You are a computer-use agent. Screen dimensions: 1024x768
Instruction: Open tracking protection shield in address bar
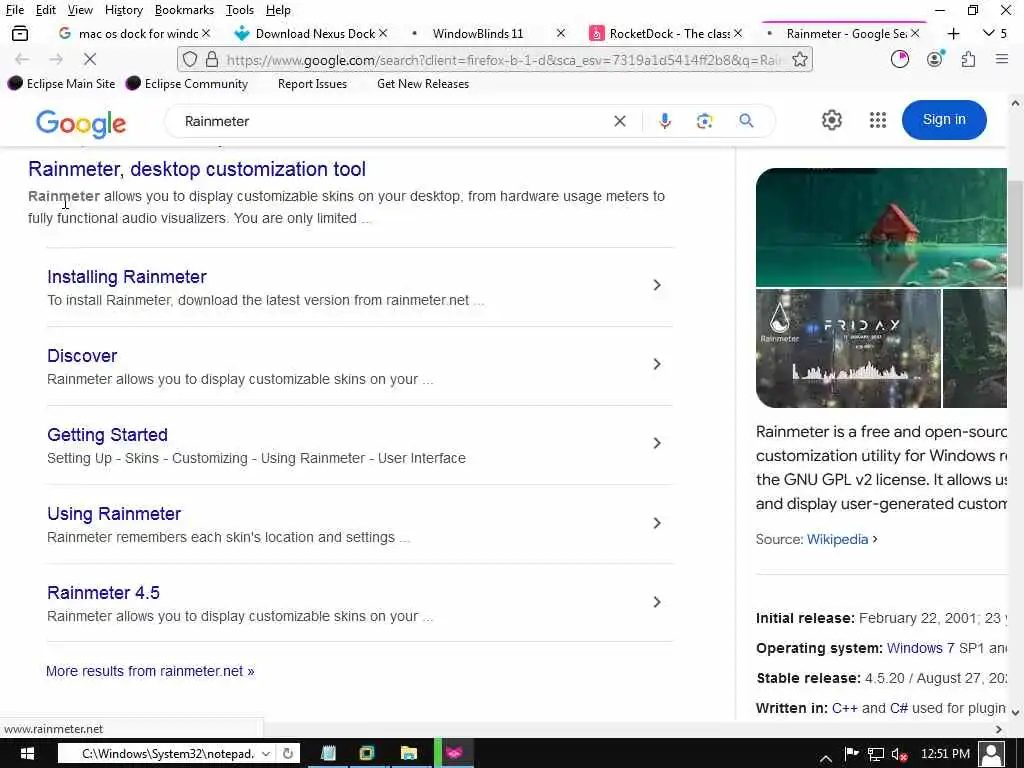(x=190, y=59)
